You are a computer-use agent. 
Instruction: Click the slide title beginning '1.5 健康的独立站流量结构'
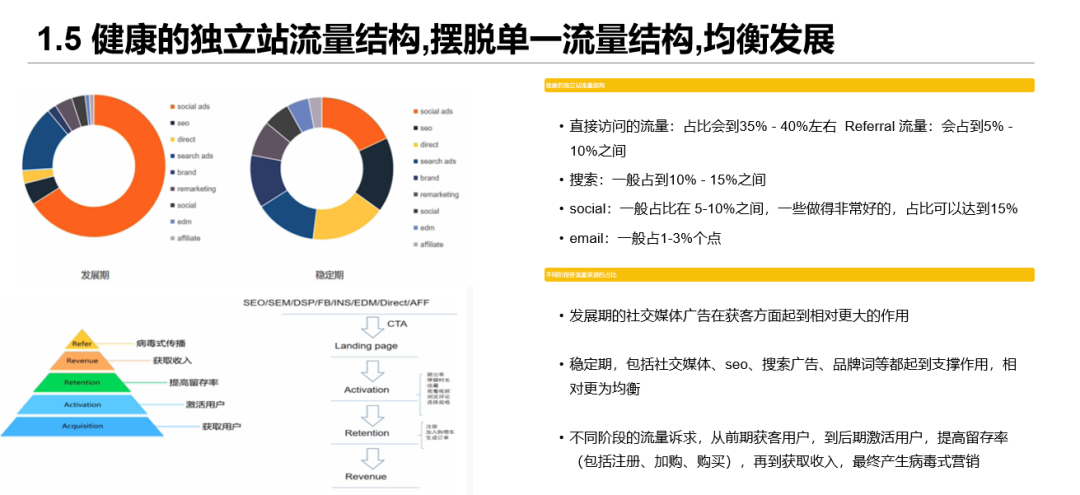coord(435,40)
